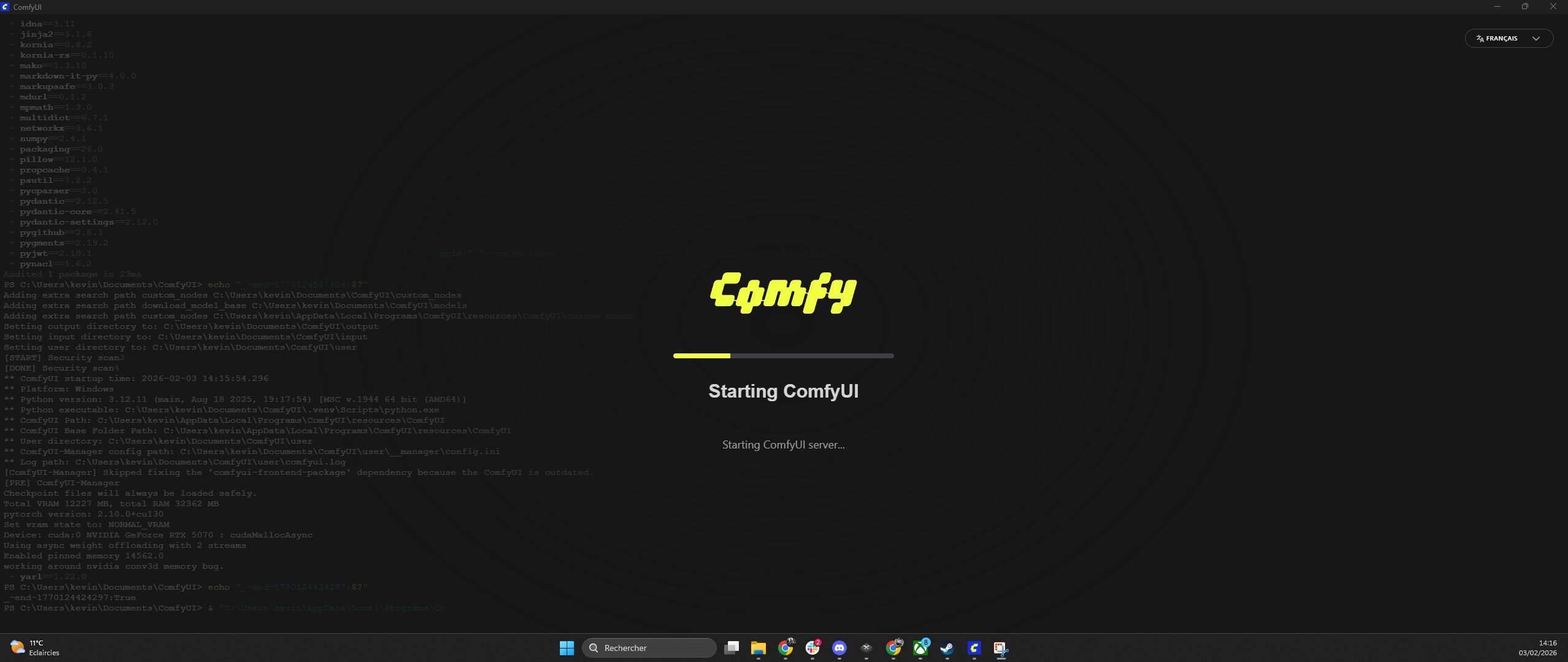This screenshot has width=1568, height=662.
Task: Click the Rechercher search field
Action: pyautogui.click(x=649, y=648)
